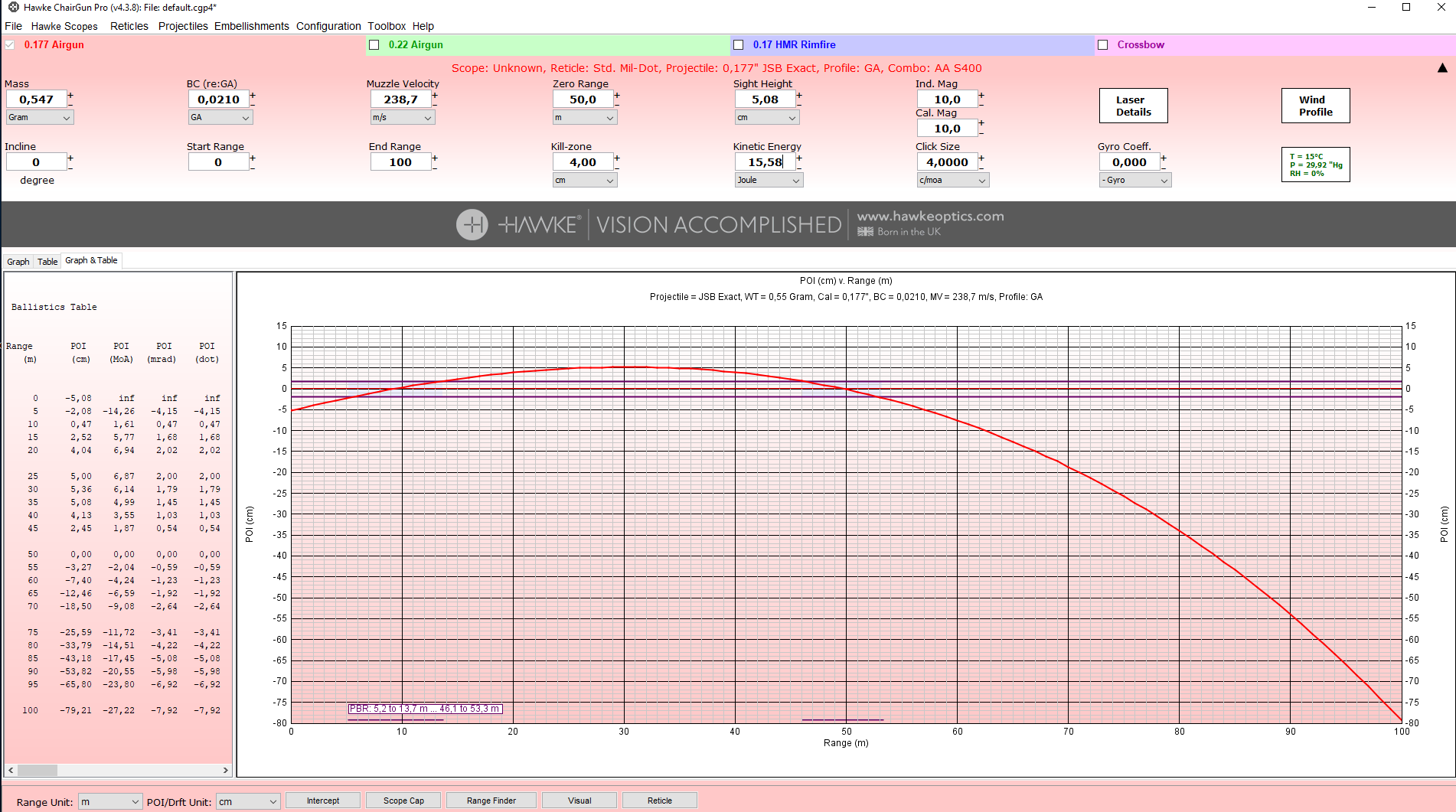The height and width of the screenshot is (812, 1456).
Task: Open the Click Size c/moa dropdown
Action: tap(952, 181)
